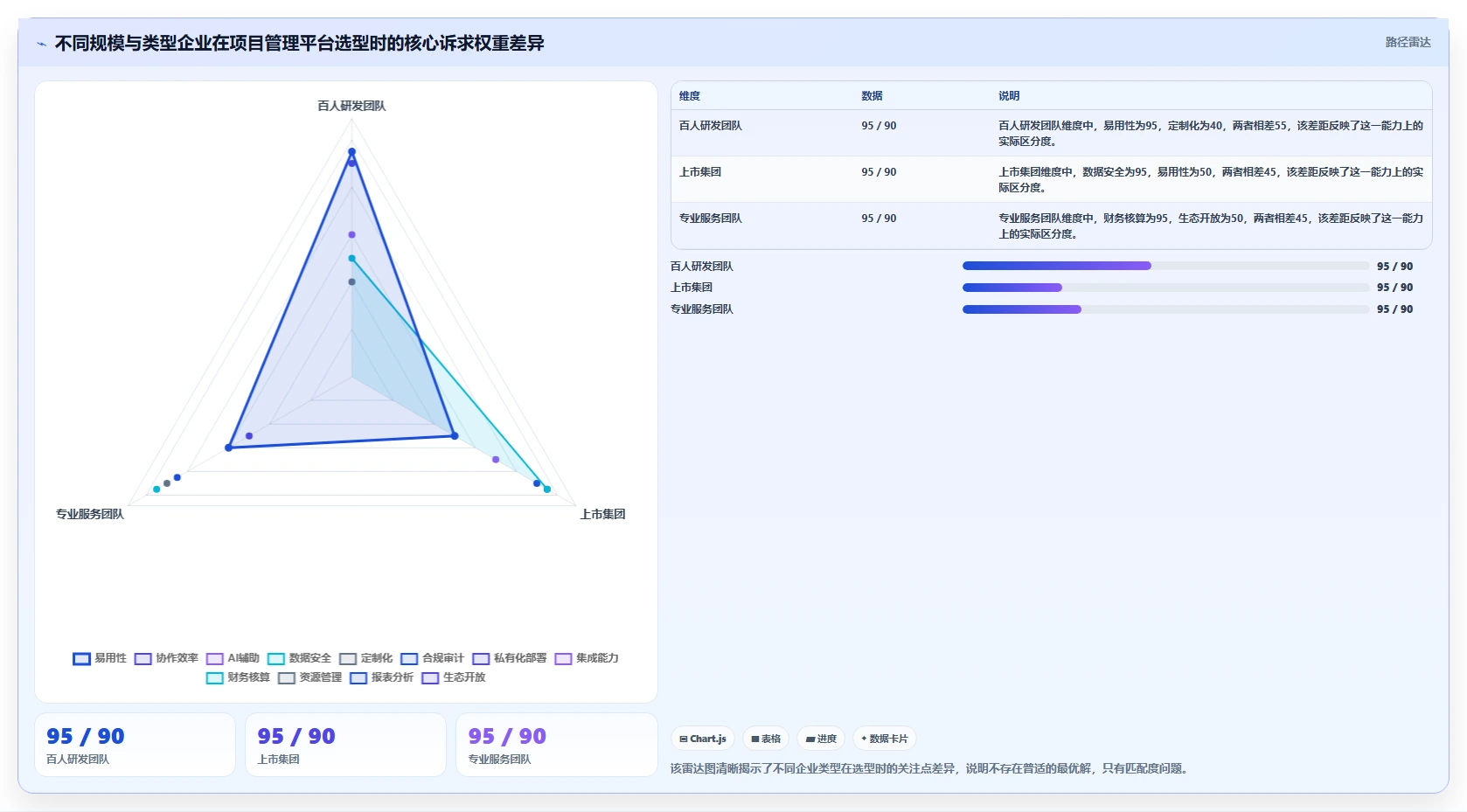This screenshot has width=1467, height=812.
Task: Click the 百人研发团队 progress bar
Action: tap(1165, 266)
